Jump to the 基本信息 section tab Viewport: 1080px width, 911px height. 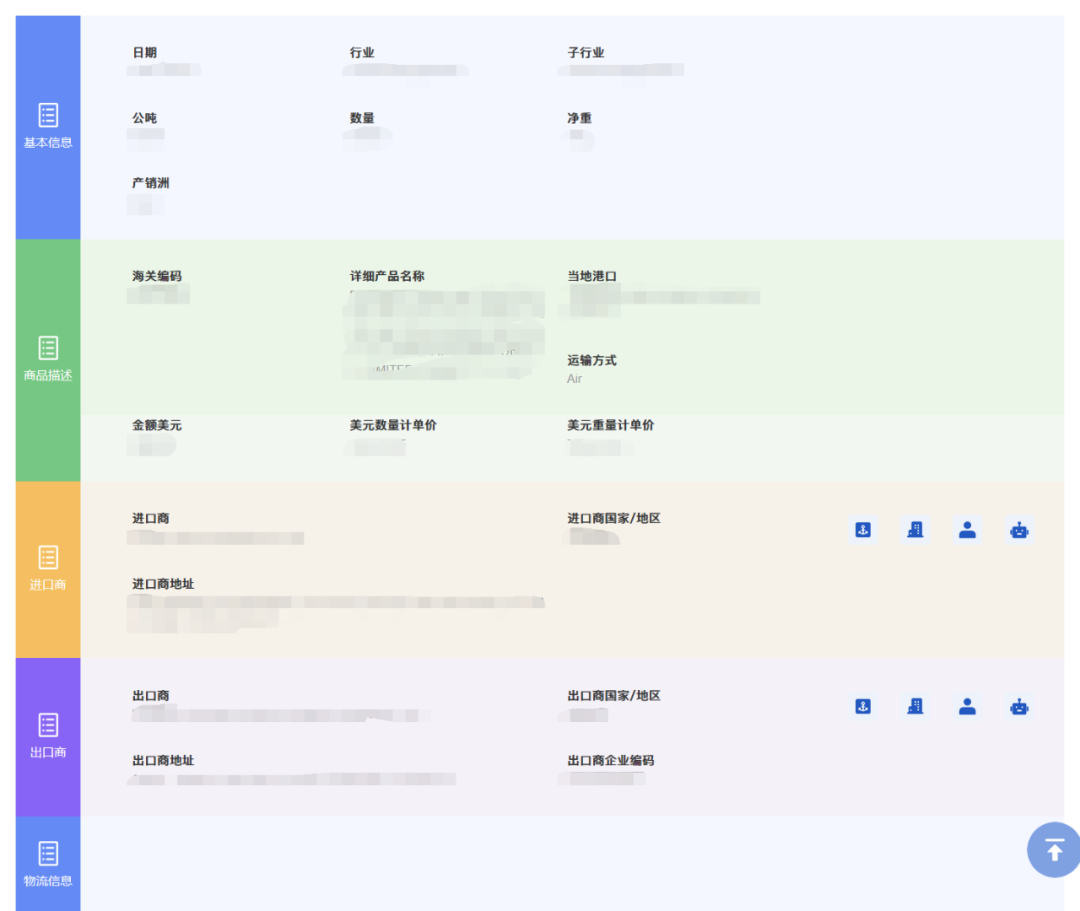point(48,127)
